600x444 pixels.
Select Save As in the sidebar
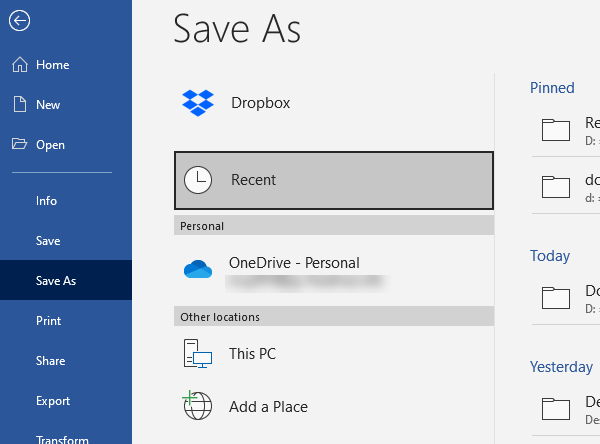(66, 280)
